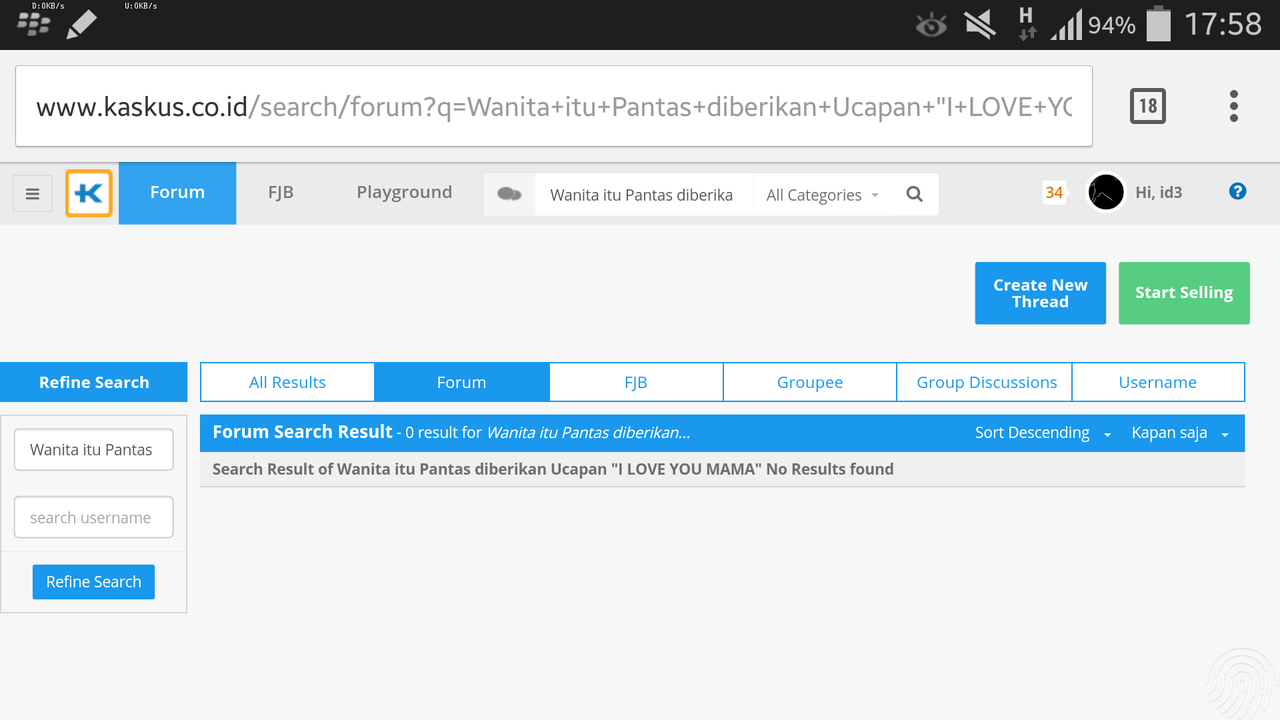Tap the pencil icon in status bar
The height and width of the screenshot is (720, 1280).
point(82,24)
